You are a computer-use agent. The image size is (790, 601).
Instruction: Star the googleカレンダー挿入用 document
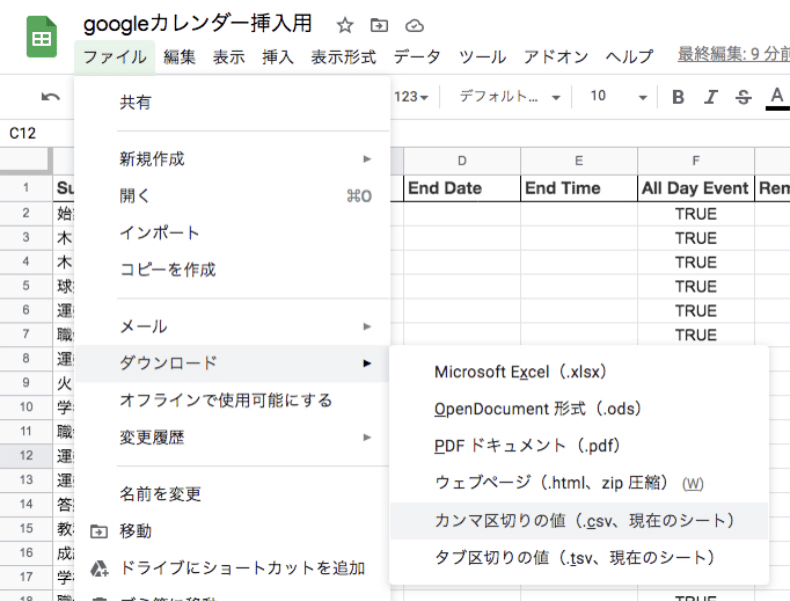pyautogui.click(x=345, y=25)
